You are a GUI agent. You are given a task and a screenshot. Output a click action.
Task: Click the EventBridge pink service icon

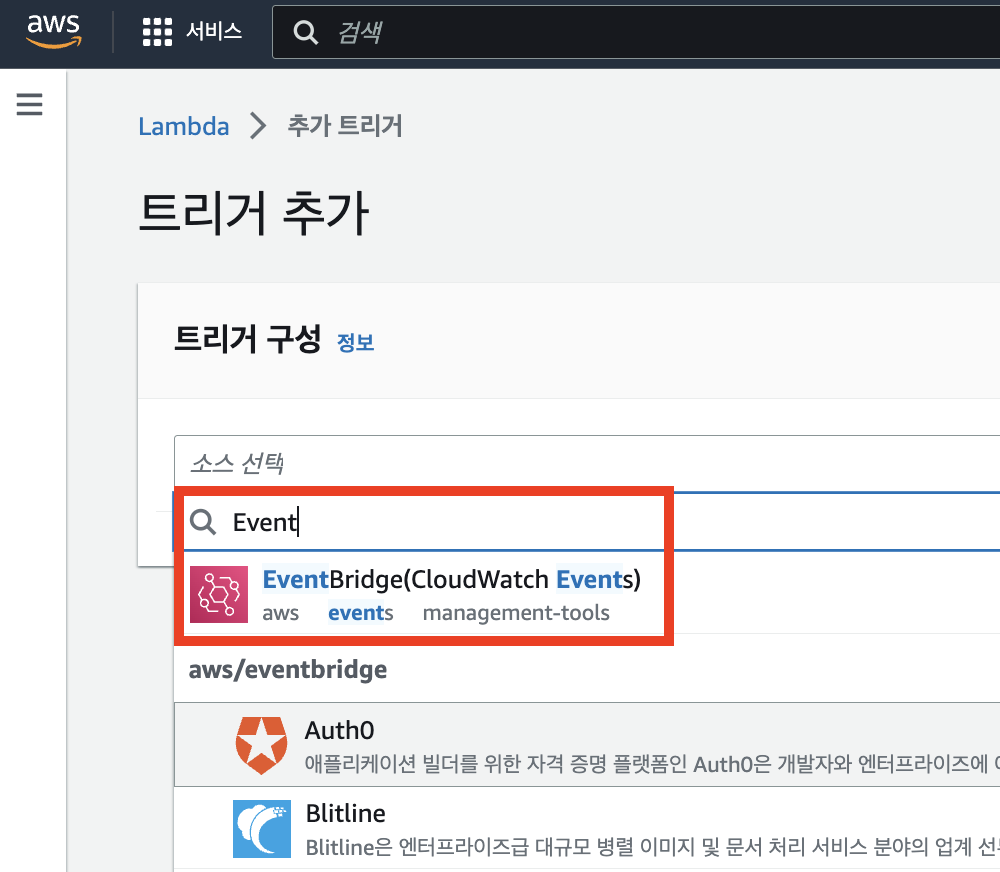(x=219, y=595)
